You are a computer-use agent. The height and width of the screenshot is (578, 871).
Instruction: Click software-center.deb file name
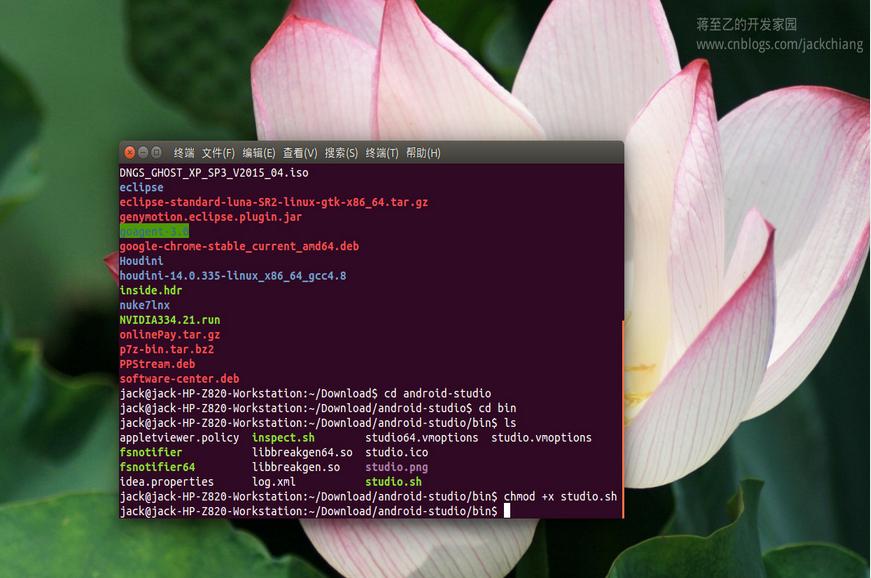click(179, 379)
